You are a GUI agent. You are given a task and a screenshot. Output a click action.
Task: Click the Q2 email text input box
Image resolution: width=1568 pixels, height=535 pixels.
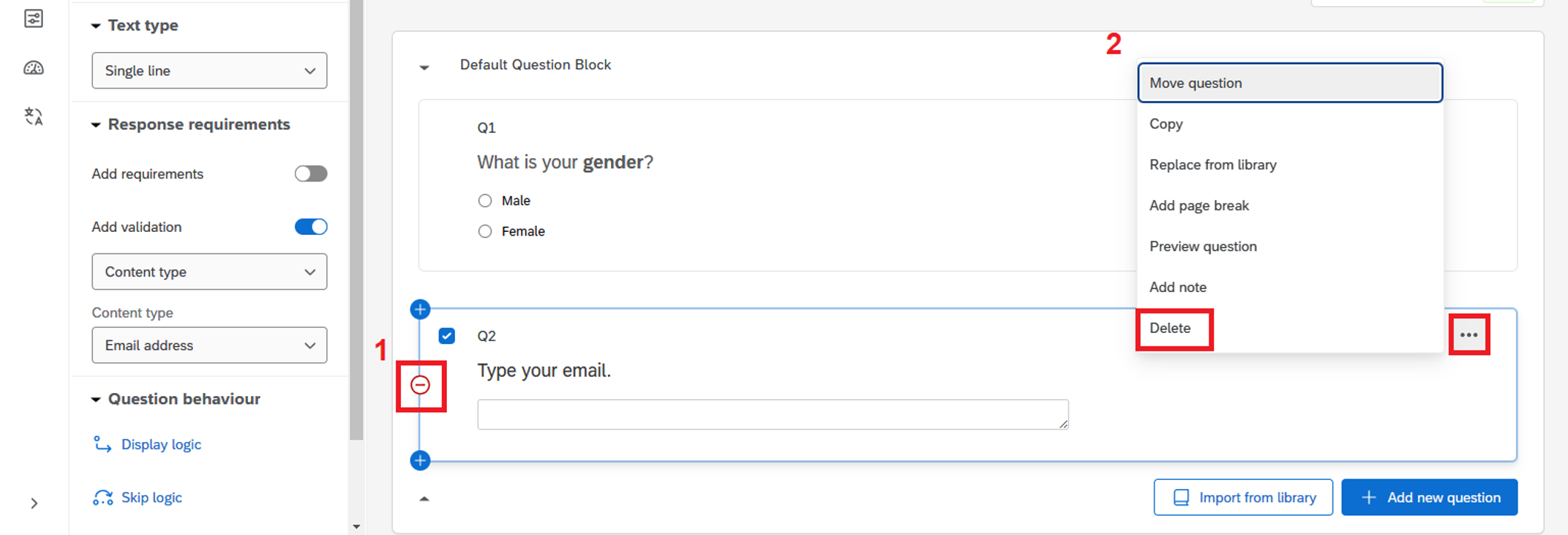click(x=772, y=415)
